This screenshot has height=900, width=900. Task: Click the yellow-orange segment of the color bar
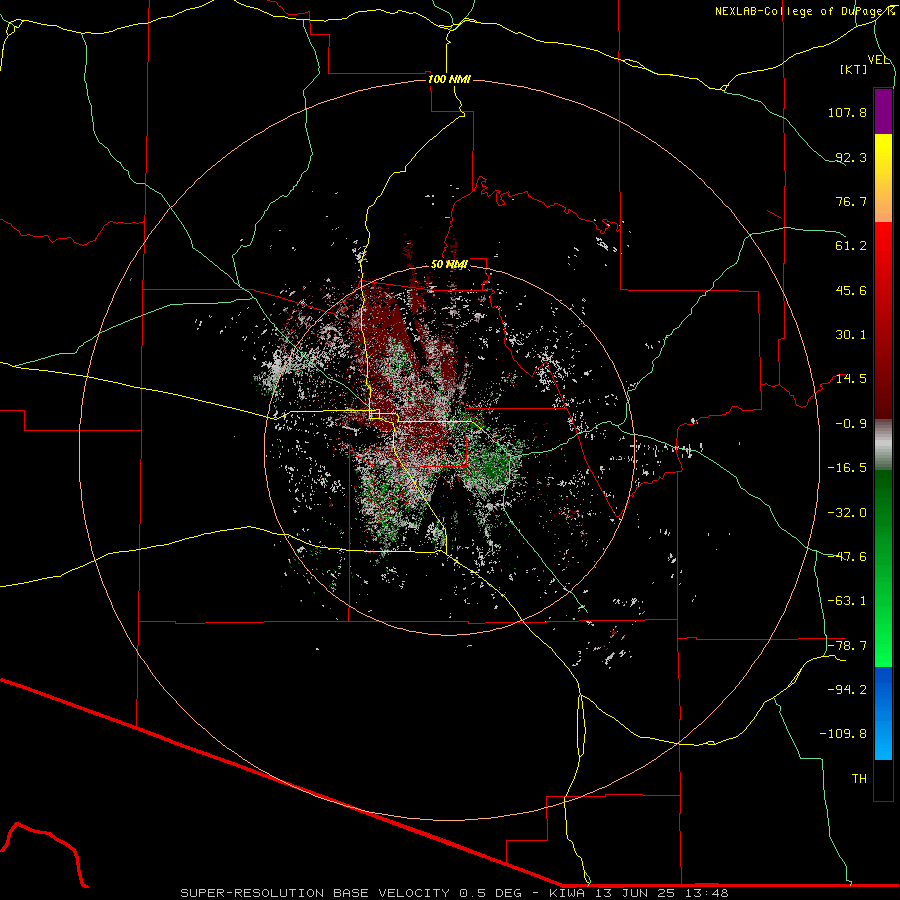[883, 178]
